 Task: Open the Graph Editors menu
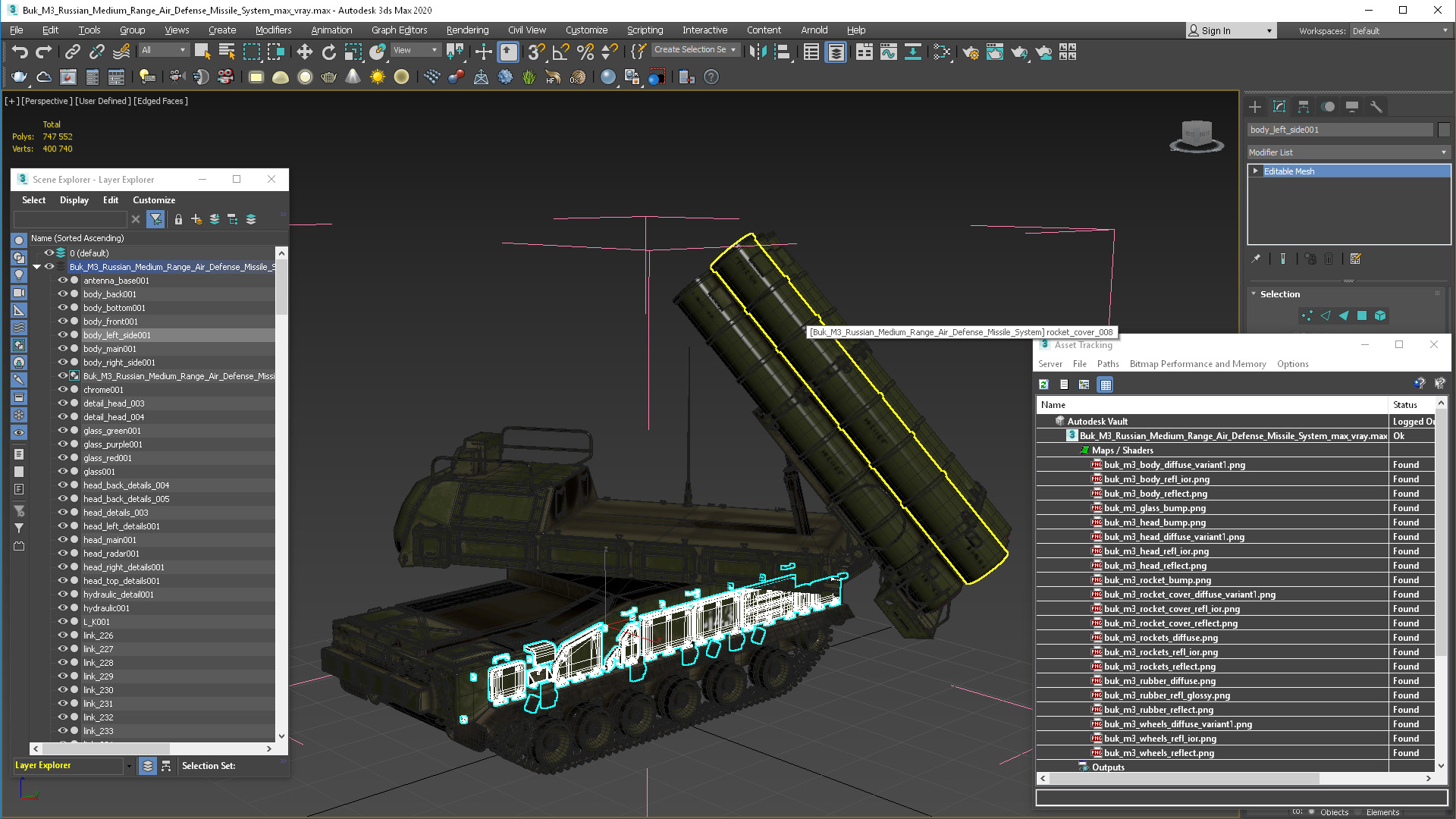(x=399, y=30)
